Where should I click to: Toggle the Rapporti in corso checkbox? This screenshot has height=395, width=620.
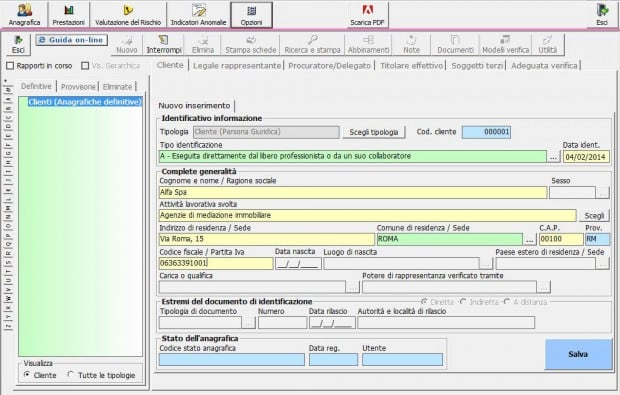(10, 66)
